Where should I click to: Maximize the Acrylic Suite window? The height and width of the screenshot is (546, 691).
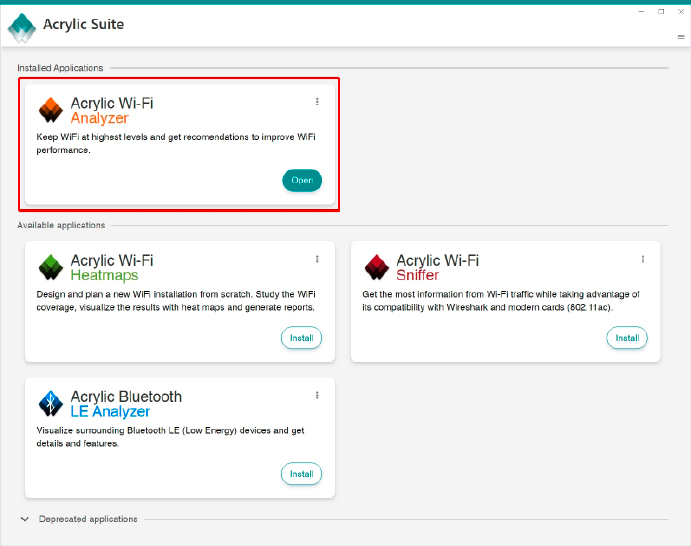661,11
